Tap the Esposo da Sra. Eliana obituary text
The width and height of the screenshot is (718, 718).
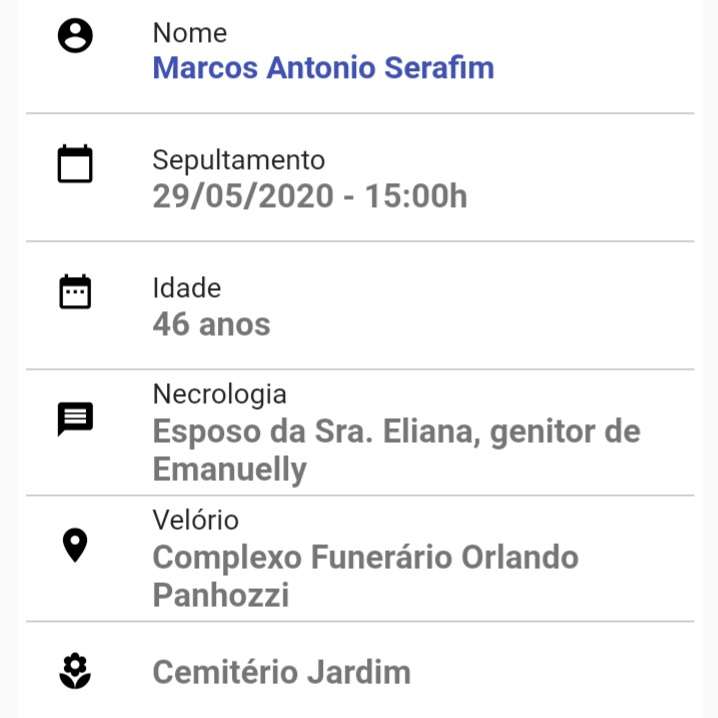pyautogui.click(x=396, y=450)
